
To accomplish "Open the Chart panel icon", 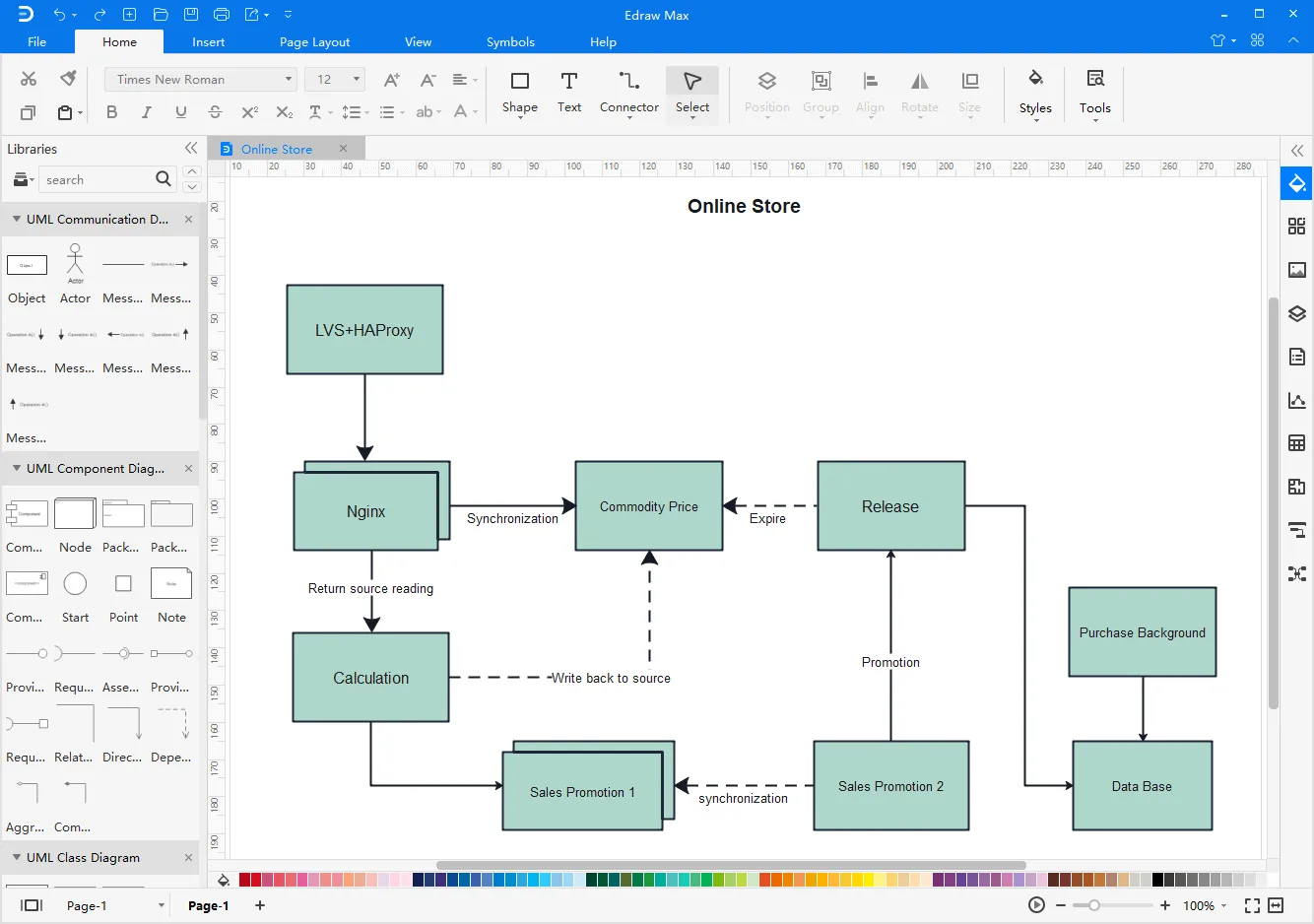I will (x=1297, y=400).
